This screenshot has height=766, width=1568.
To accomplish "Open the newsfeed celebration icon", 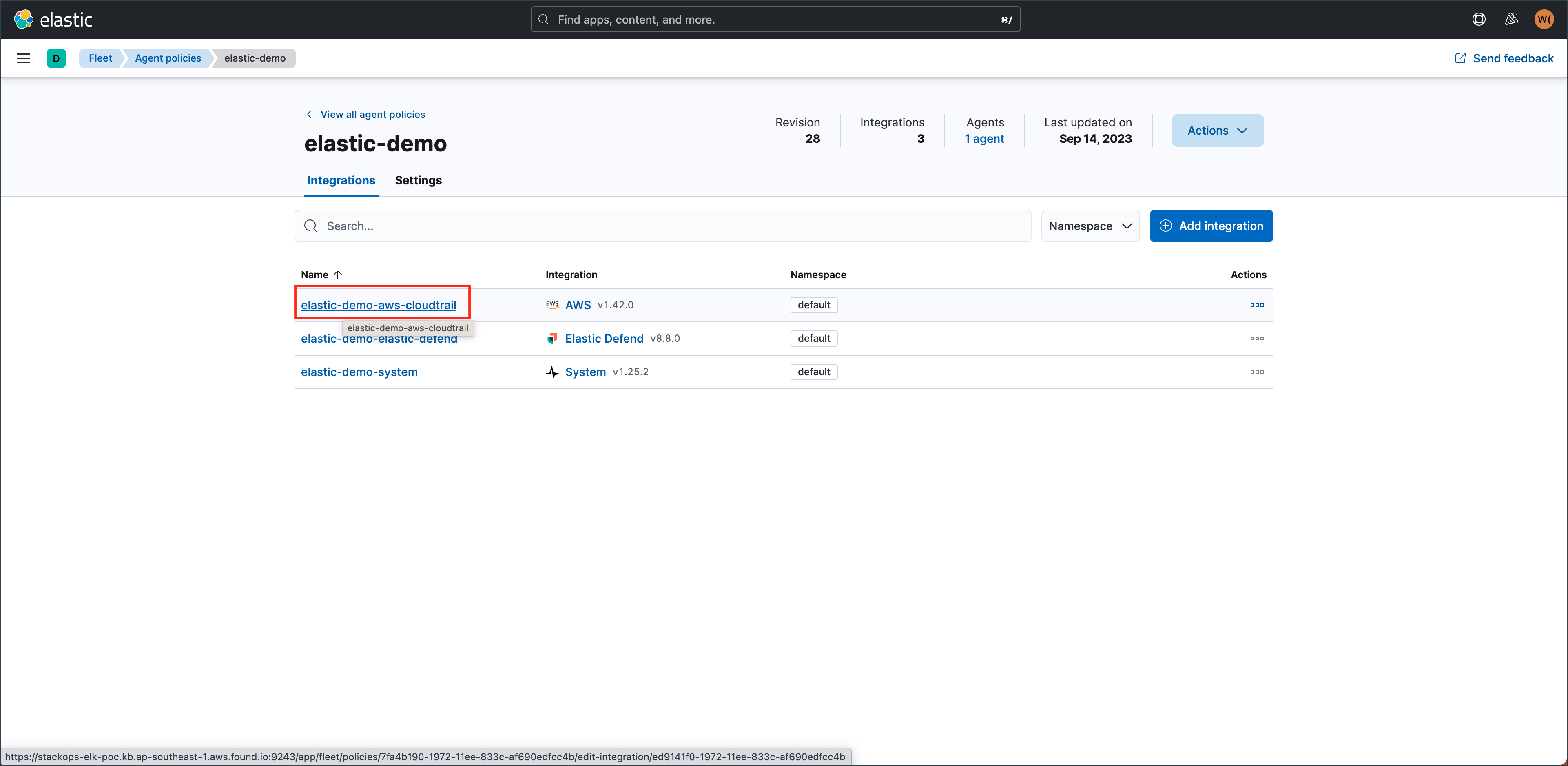I will (x=1511, y=20).
